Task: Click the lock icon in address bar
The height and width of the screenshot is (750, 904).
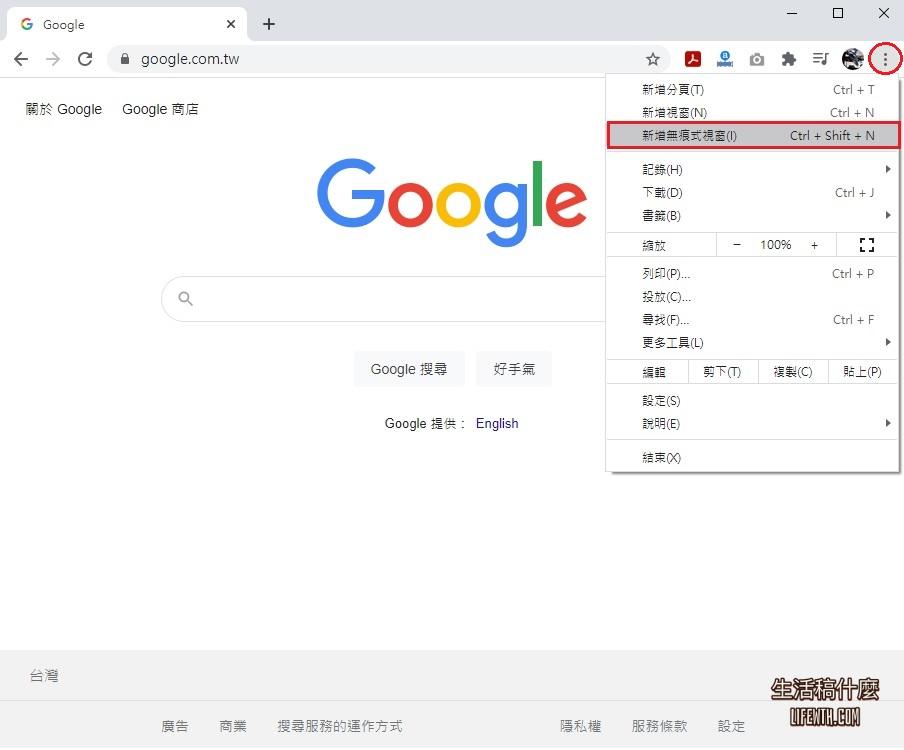Action: [x=125, y=59]
